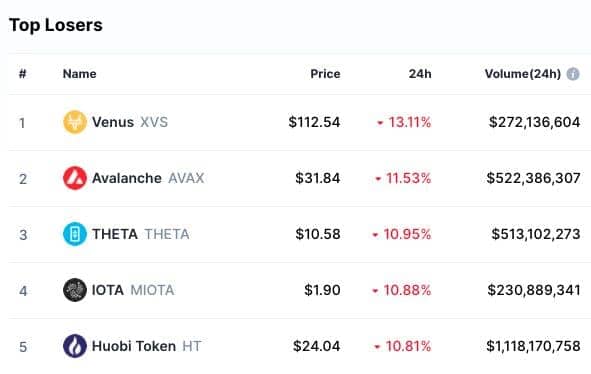Sort by the 24h column header
The width and height of the screenshot is (591, 374).
[420, 74]
